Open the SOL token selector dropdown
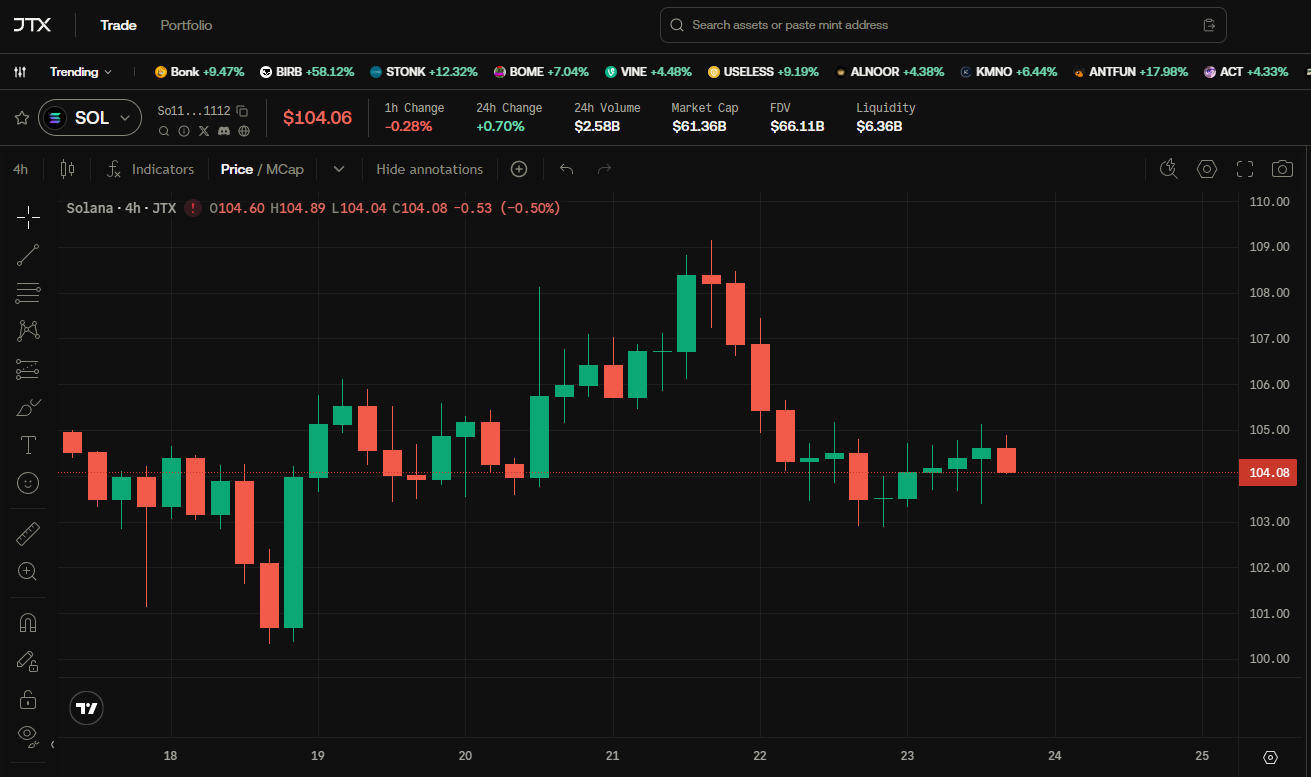1311x777 pixels. [x=90, y=118]
